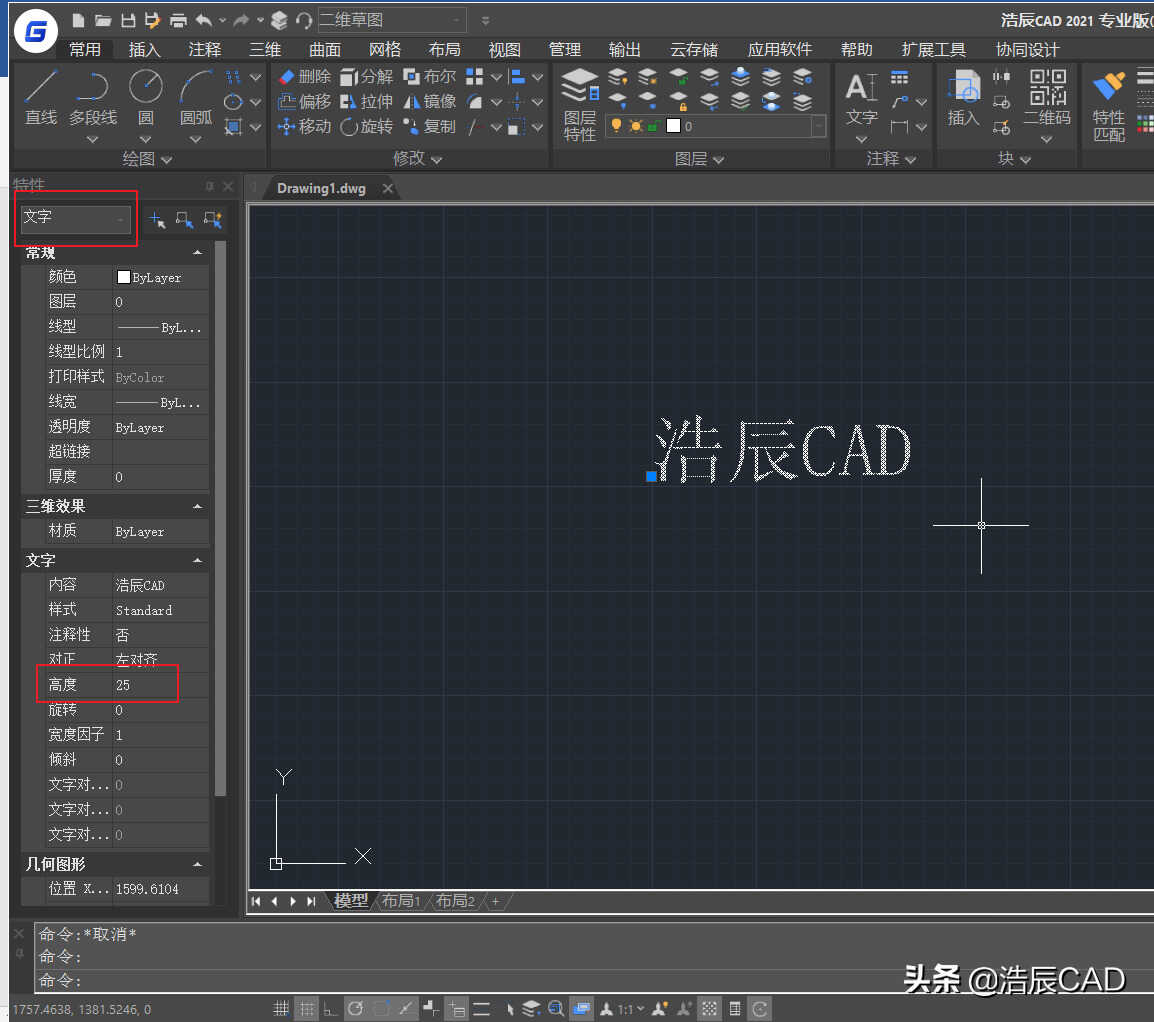Switch to the 布局1 layout tab
Viewport: 1154px width, 1022px height.
(401, 901)
